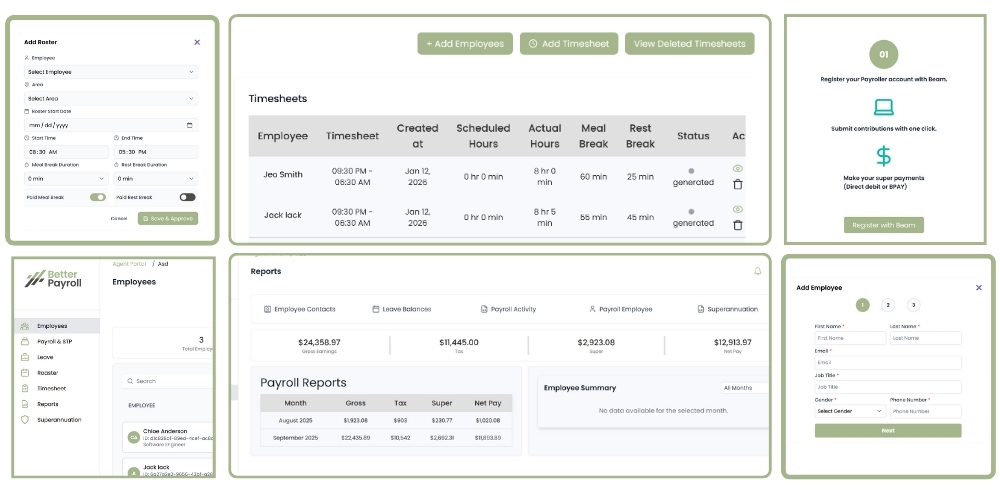This screenshot has width=1000, height=490.
Task: Open the All Months filter dropdown
Action: click(x=743, y=388)
